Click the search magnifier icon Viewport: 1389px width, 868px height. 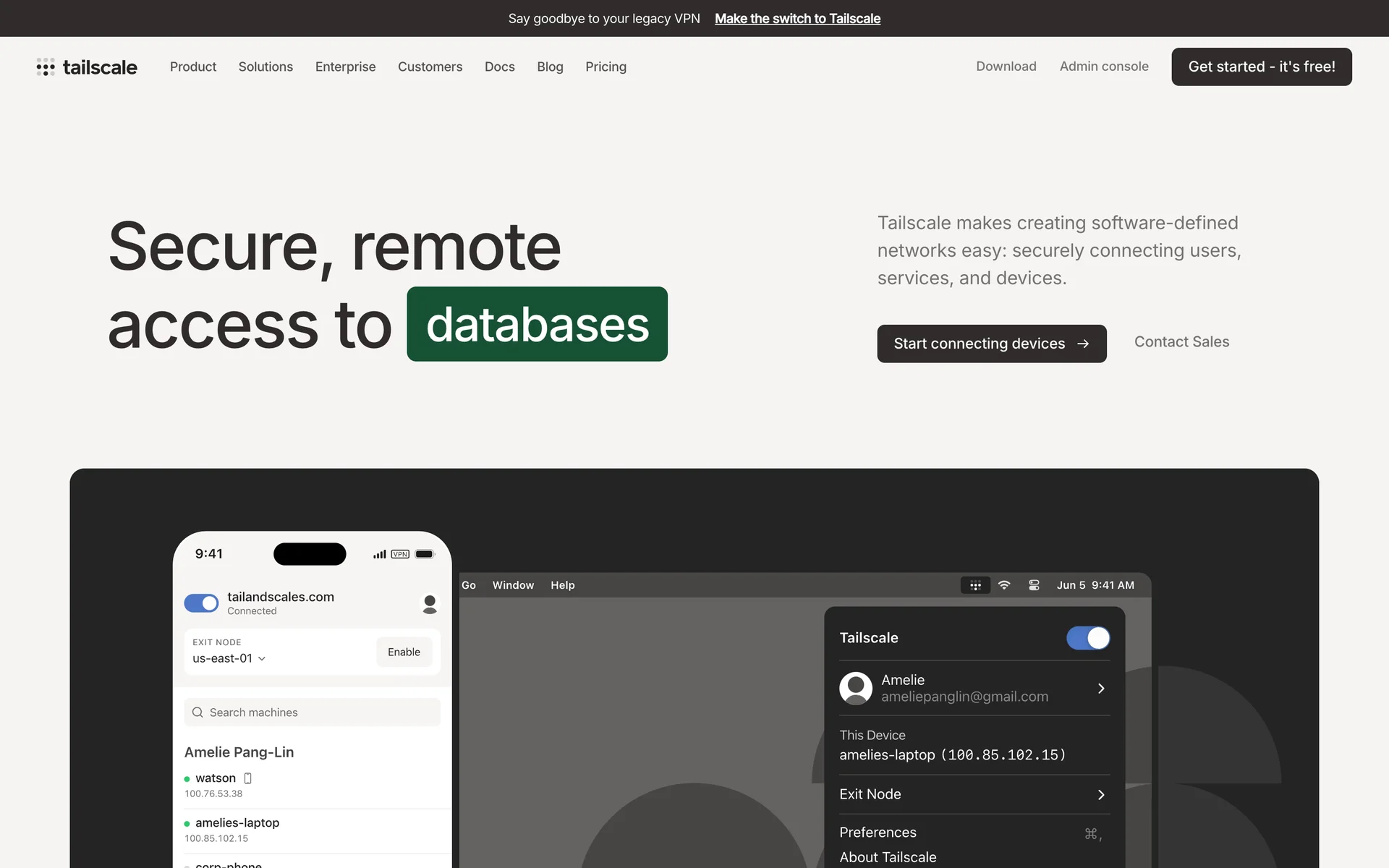[197, 712]
